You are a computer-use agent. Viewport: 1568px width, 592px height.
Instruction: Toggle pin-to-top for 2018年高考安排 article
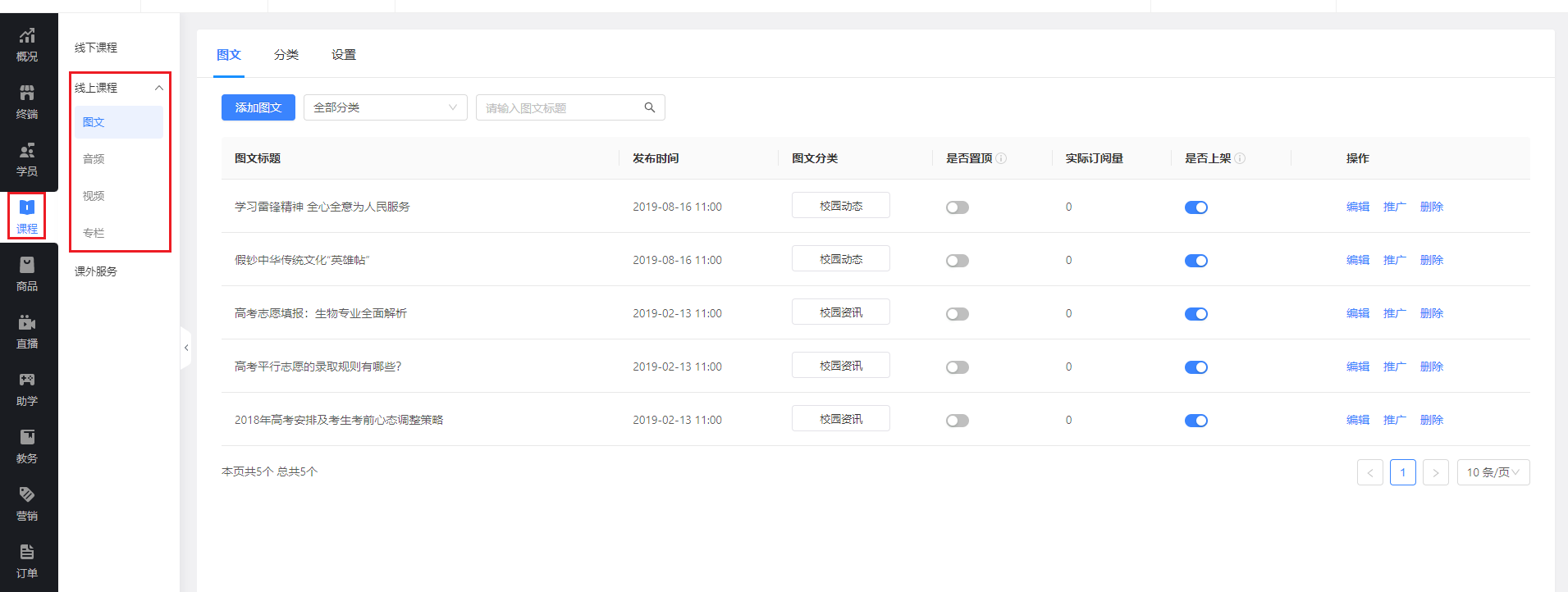point(957,421)
